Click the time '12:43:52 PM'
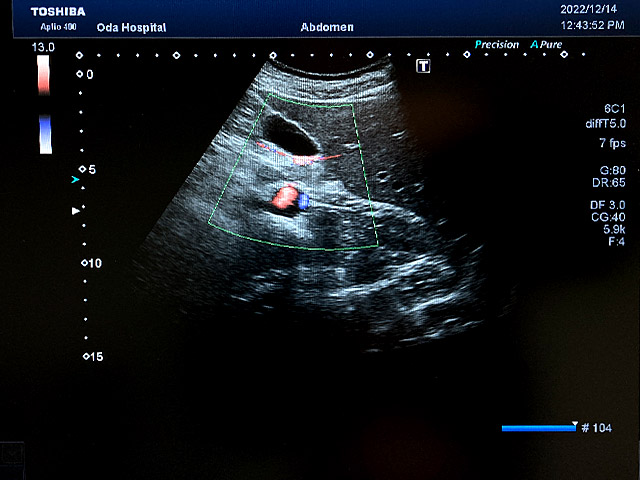 click(x=592, y=25)
